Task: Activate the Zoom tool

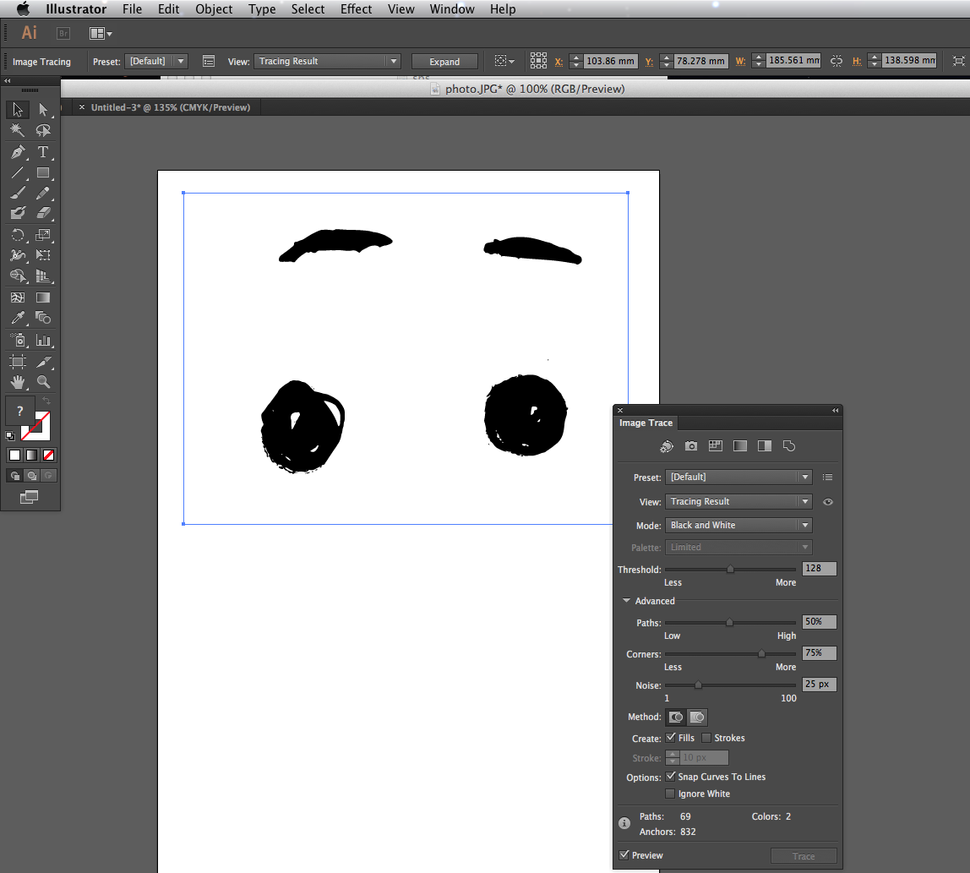Action: [x=43, y=381]
